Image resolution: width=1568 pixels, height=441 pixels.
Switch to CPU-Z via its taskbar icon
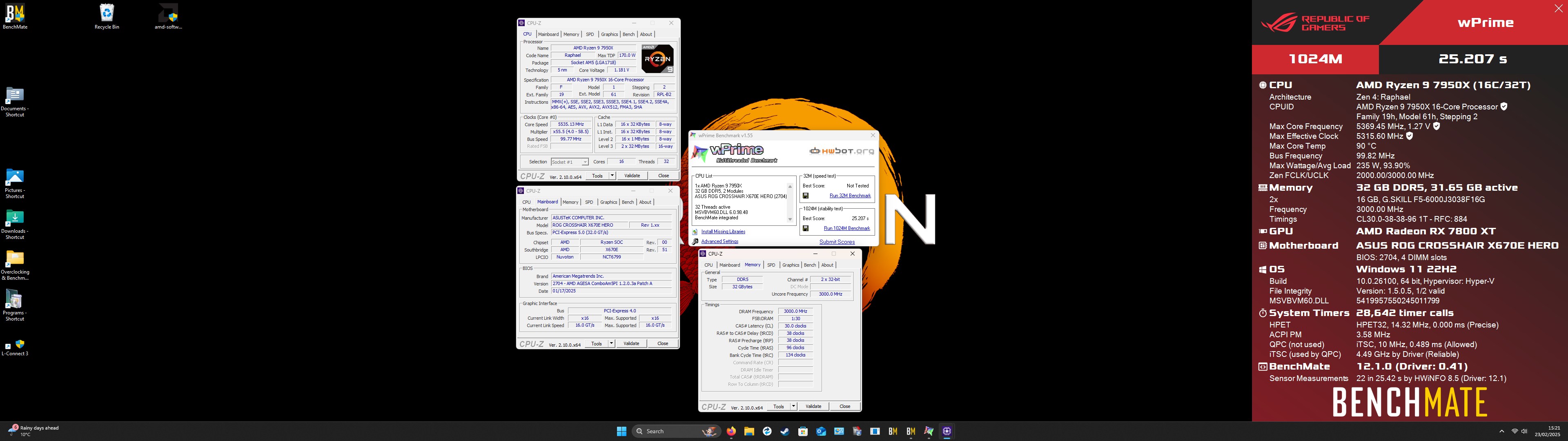pyautogui.click(x=947, y=431)
